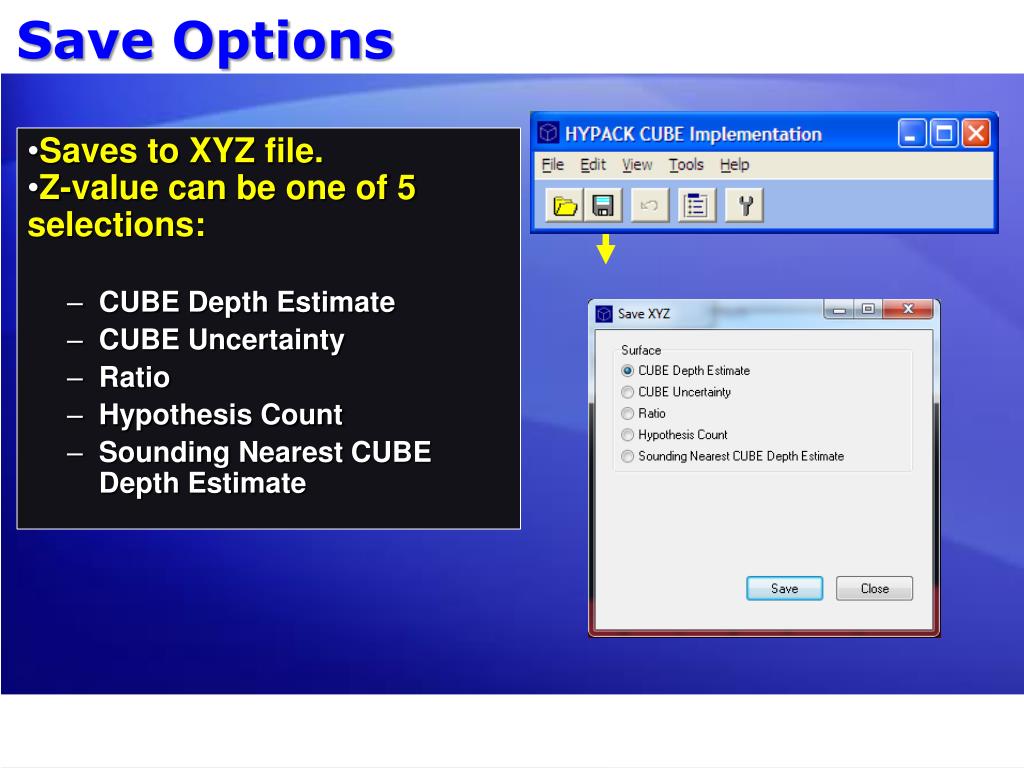Click the Save button in Save XYZ
Image resolution: width=1024 pixels, height=768 pixels.
(x=784, y=588)
